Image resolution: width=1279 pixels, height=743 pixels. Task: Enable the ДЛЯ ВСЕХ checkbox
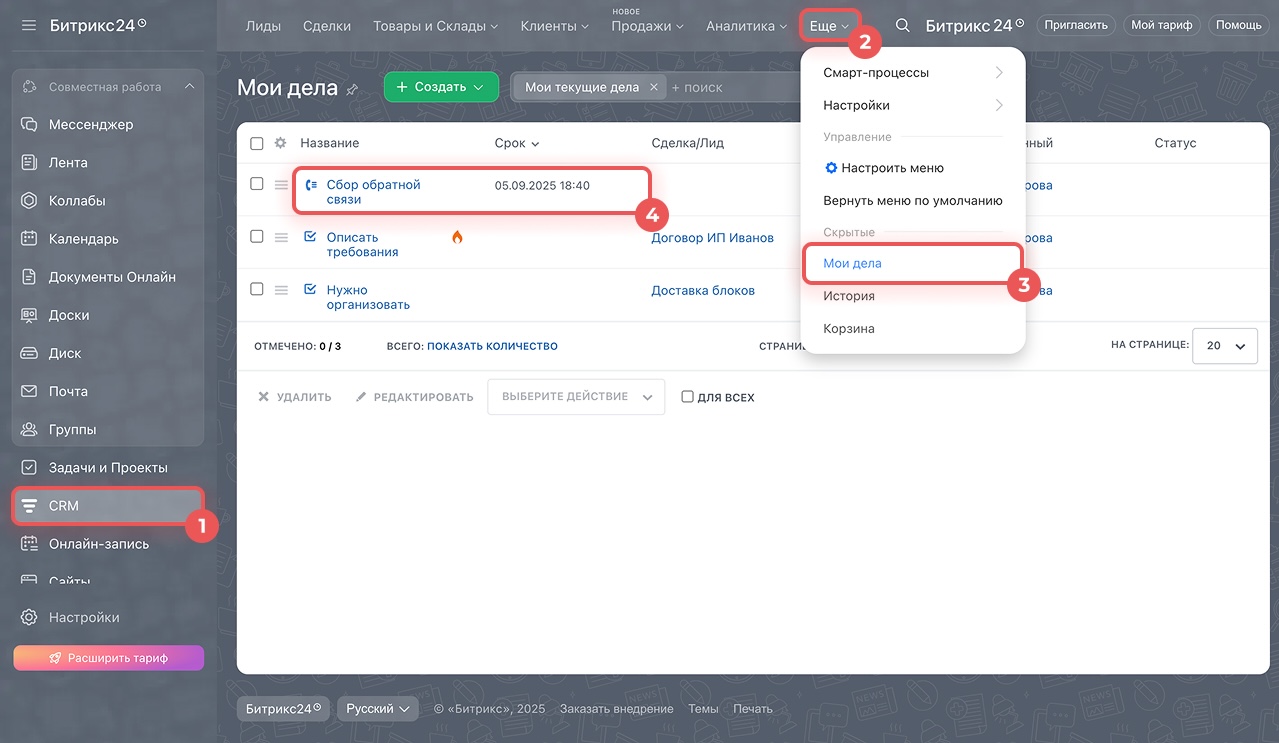tap(687, 397)
